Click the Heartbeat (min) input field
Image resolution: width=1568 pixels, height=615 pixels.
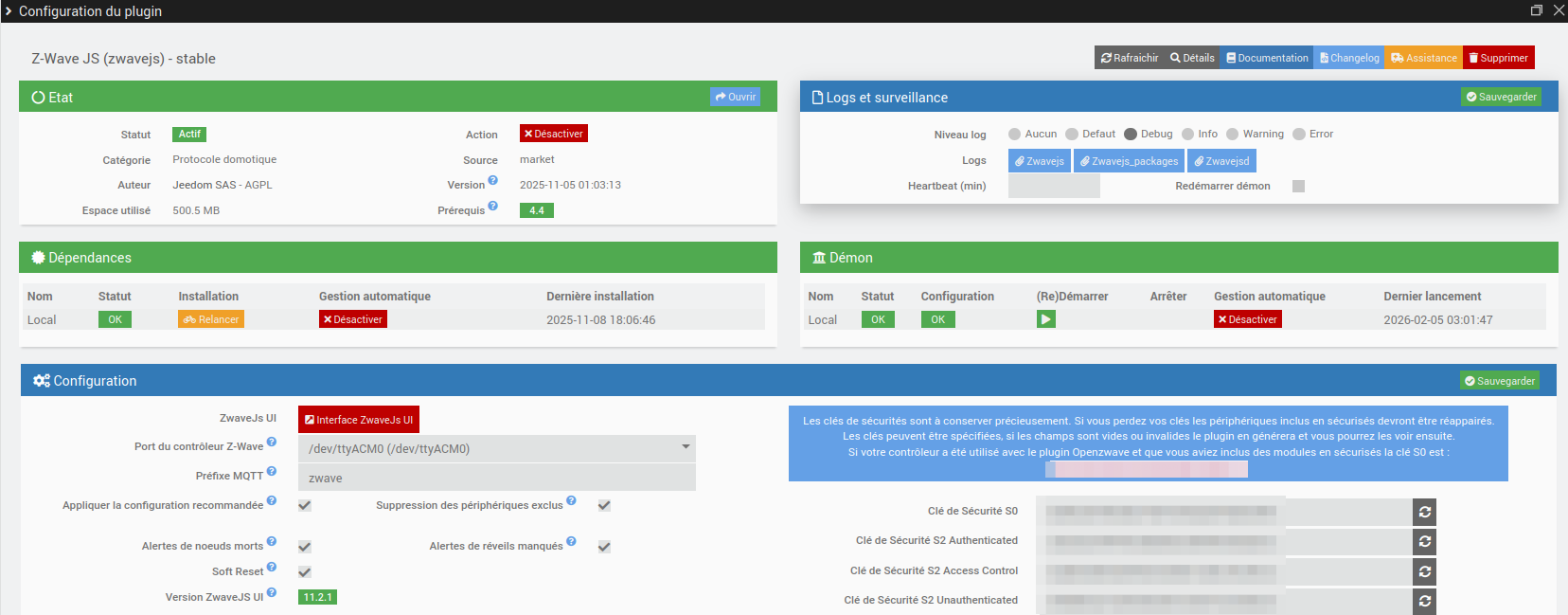pos(1054,186)
